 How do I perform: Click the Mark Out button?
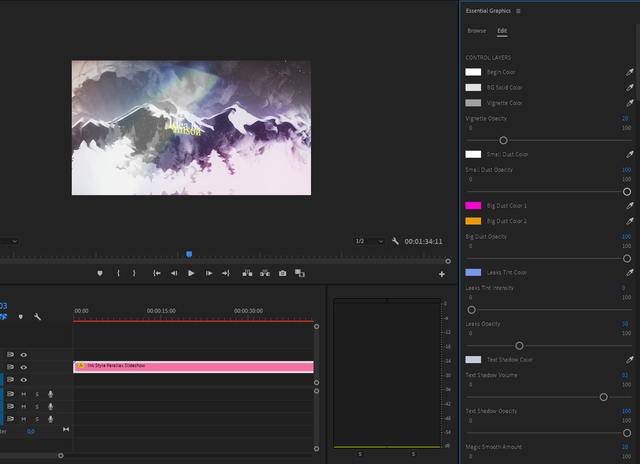[x=134, y=273]
